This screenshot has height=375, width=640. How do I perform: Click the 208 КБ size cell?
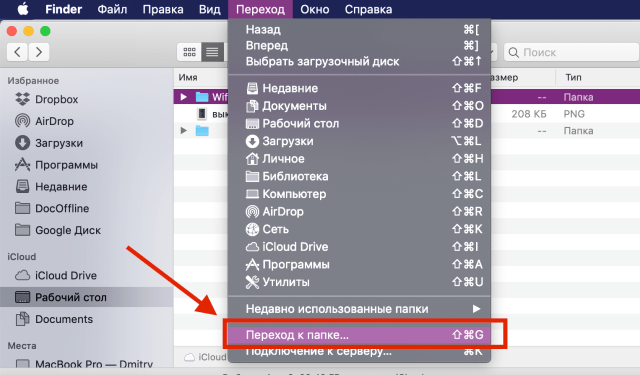(529, 114)
